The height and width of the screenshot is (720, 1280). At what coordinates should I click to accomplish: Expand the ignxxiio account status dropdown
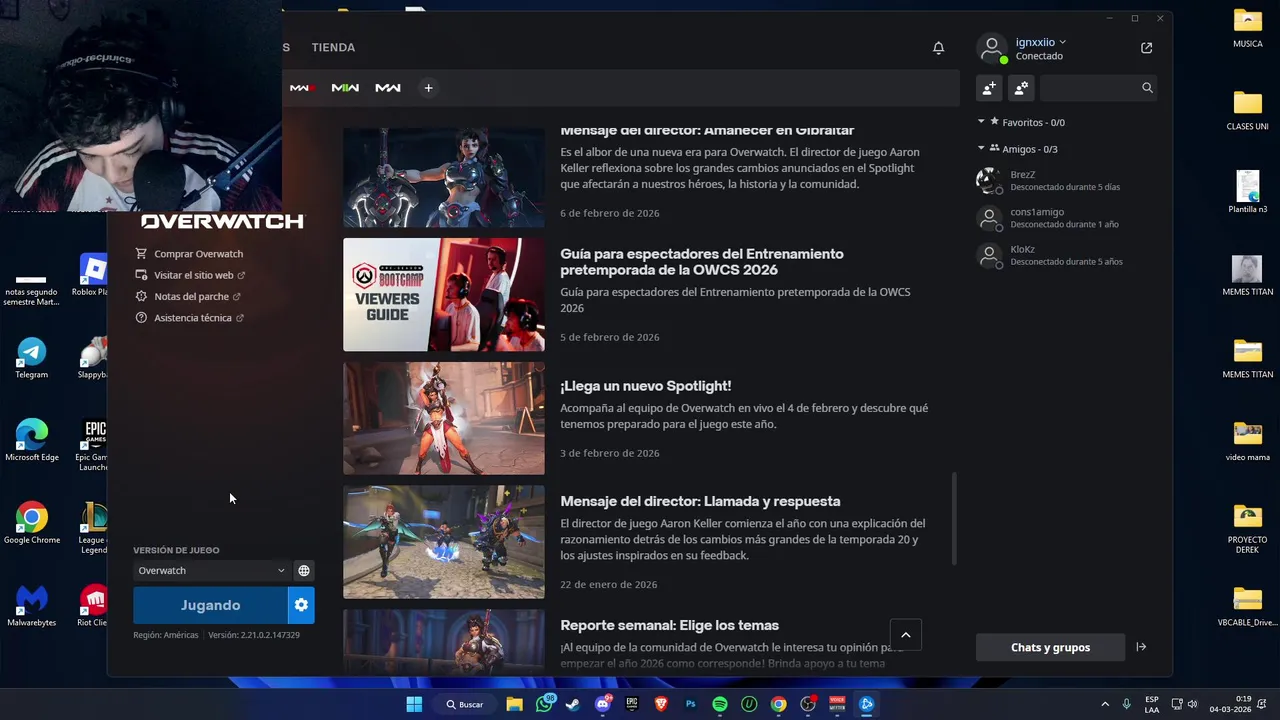click(x=1062, y=42)
